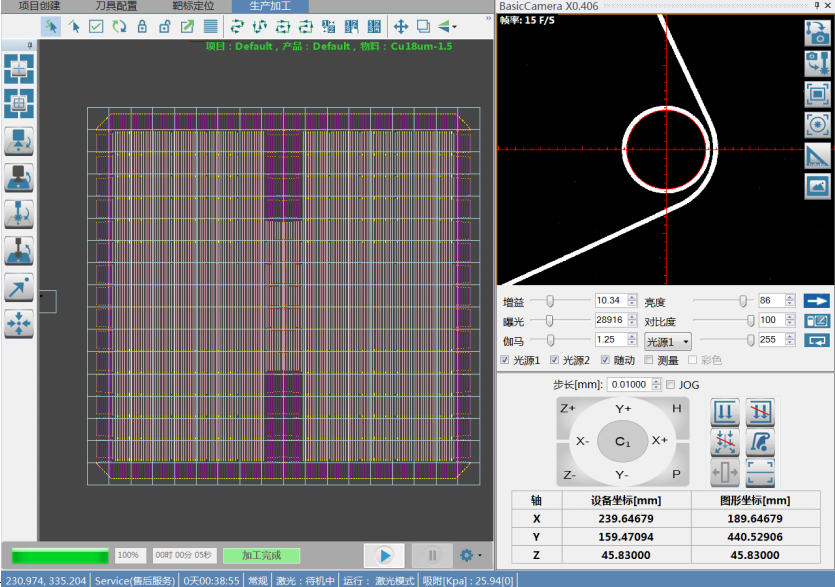Click the C1 center jog button
The width and height of the screenshot is (835, 587).
tap(622, 441)
